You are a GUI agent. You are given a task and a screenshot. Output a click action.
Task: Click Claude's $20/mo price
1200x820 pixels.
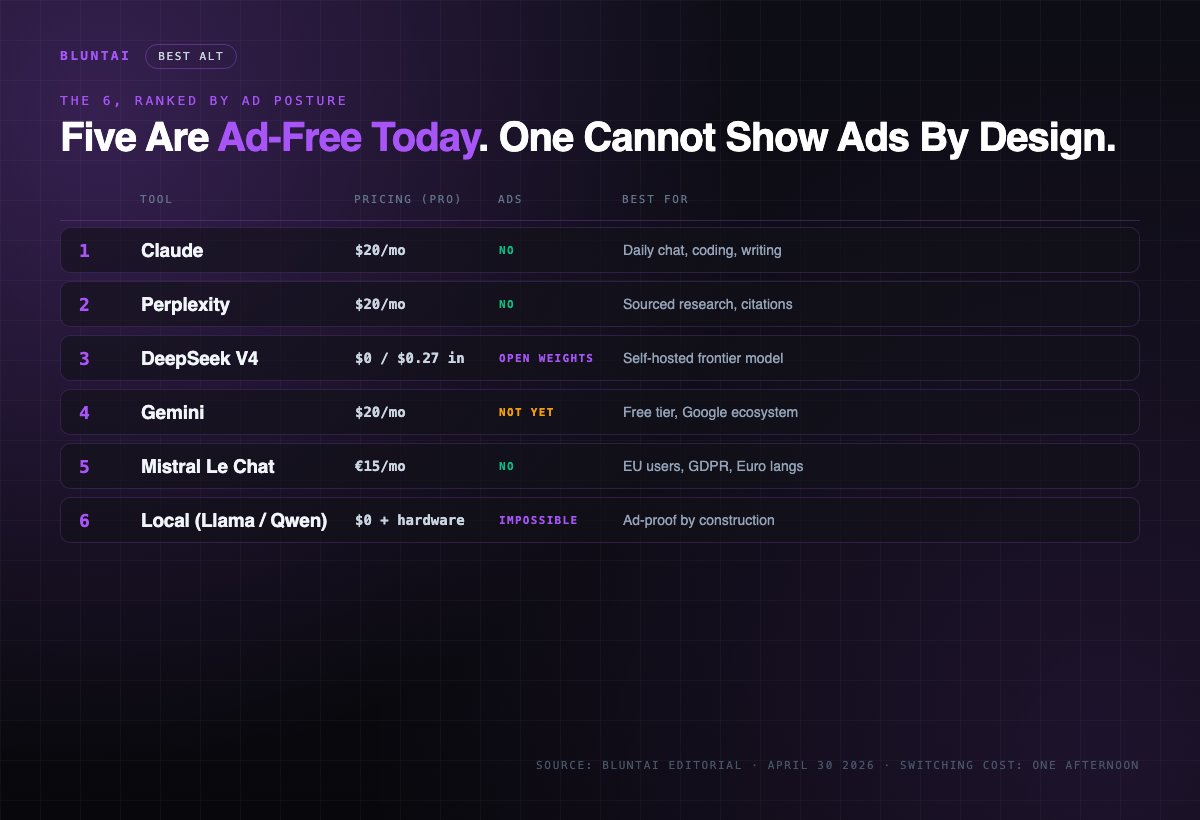[380, 250]
